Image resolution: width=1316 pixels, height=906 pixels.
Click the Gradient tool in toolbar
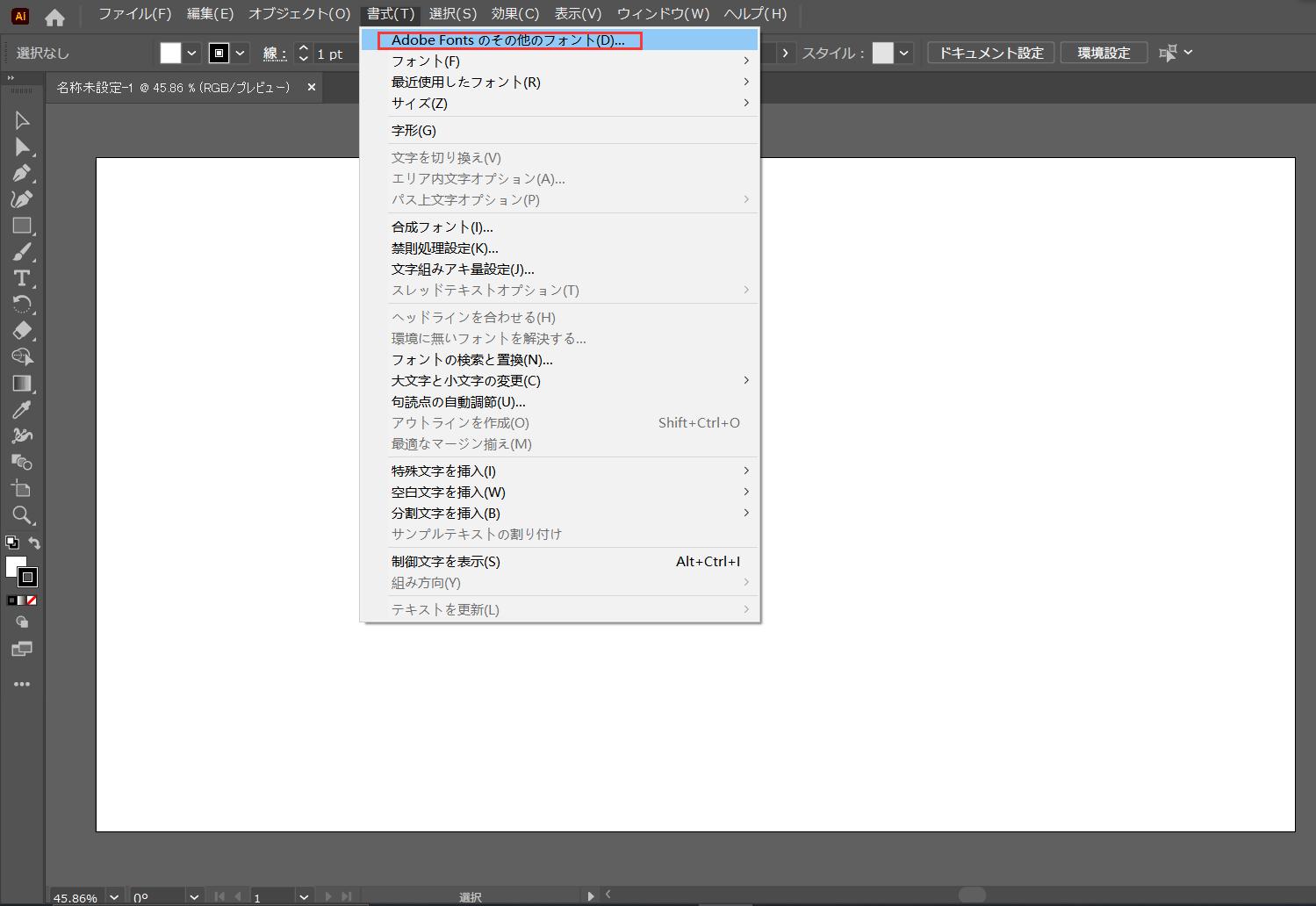[22, 384]
